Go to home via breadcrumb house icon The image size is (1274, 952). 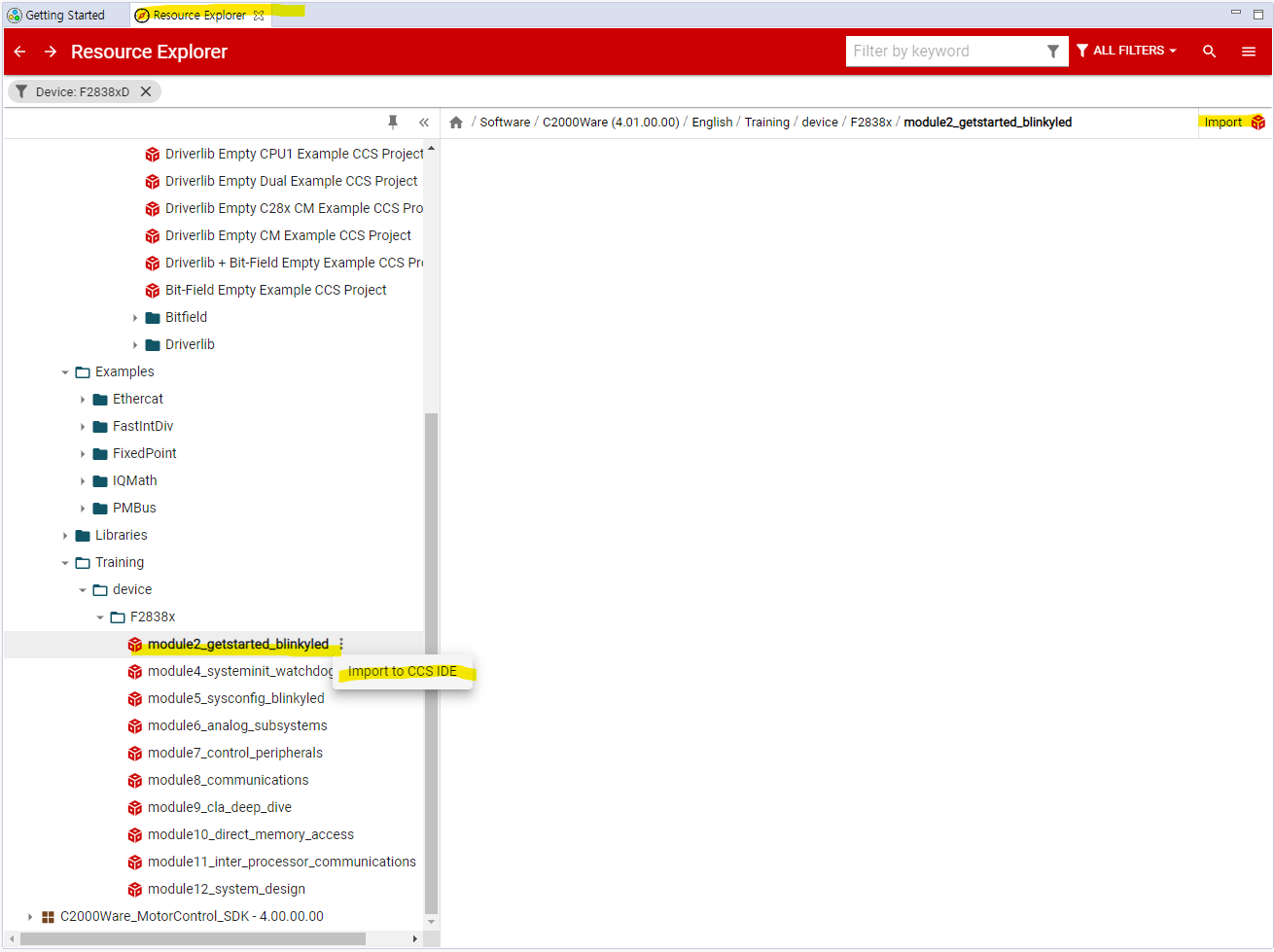456,123
